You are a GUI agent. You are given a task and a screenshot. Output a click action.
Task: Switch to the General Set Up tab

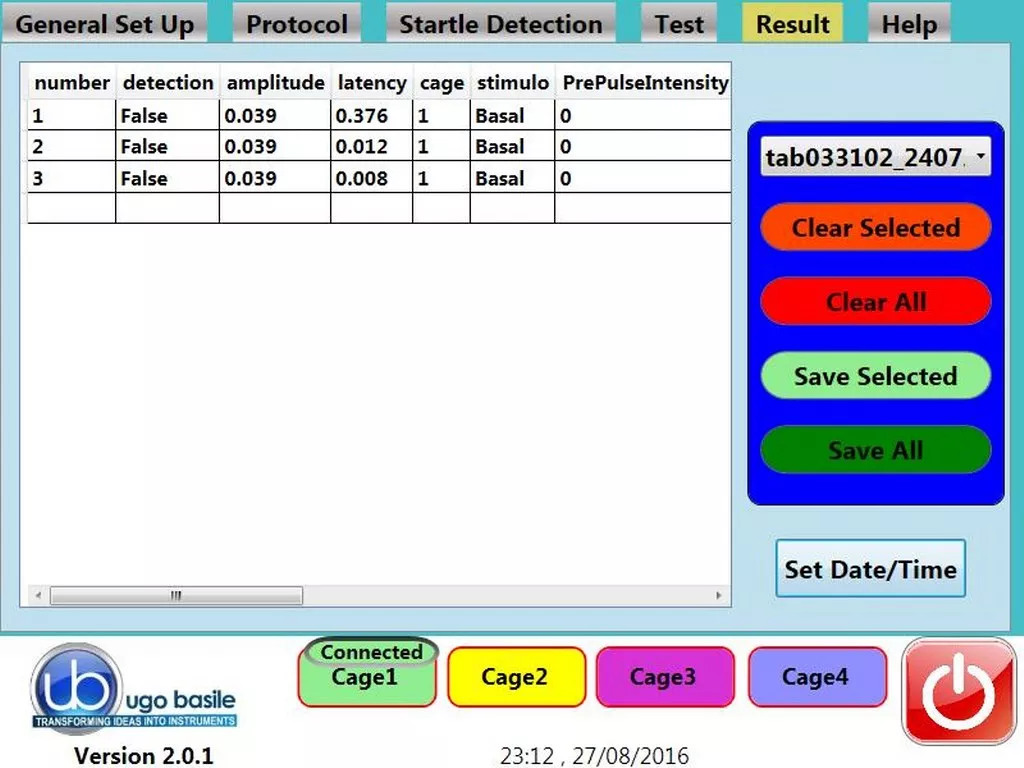(105, 24)
